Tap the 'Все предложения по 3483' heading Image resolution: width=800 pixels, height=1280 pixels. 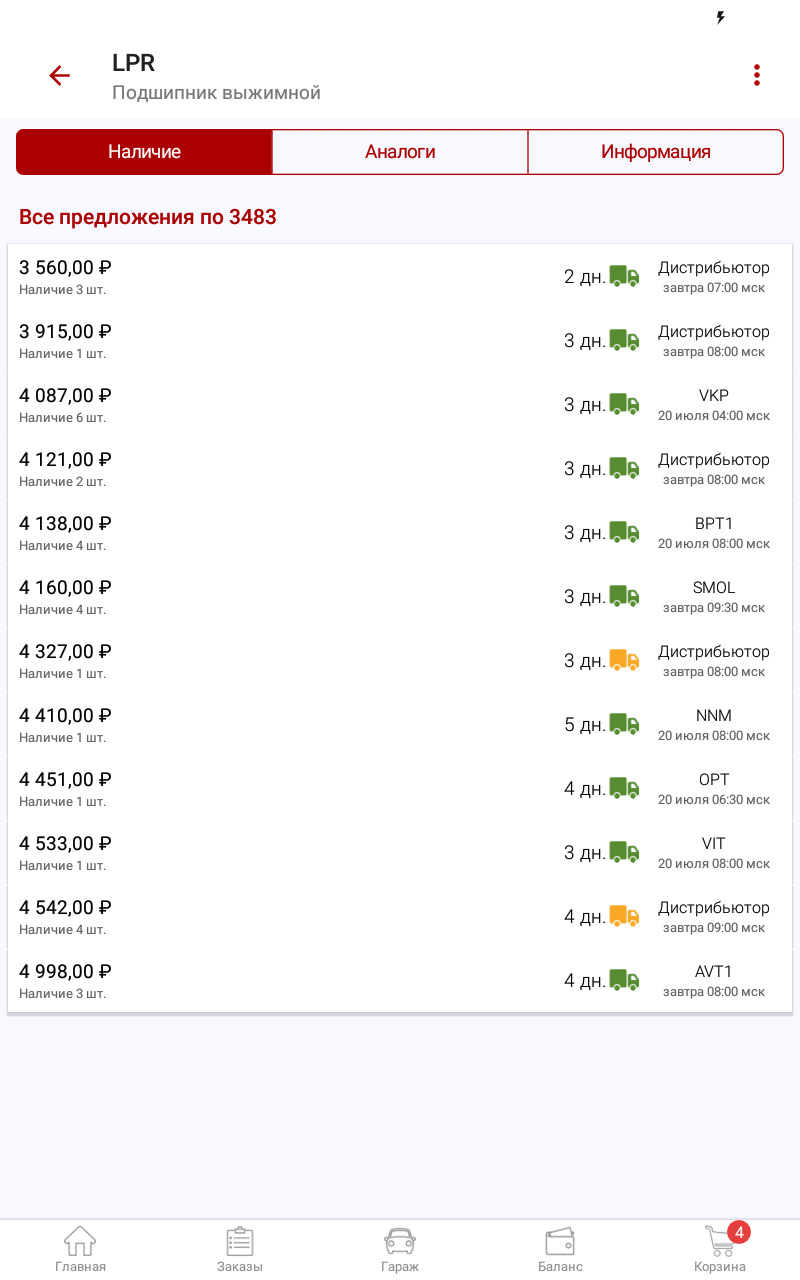(x=148, y=217)
